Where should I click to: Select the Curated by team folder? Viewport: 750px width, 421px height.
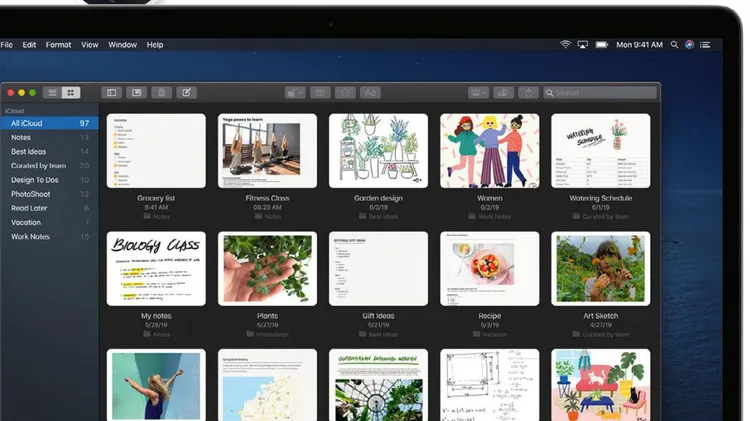click(x=50, y=166)
